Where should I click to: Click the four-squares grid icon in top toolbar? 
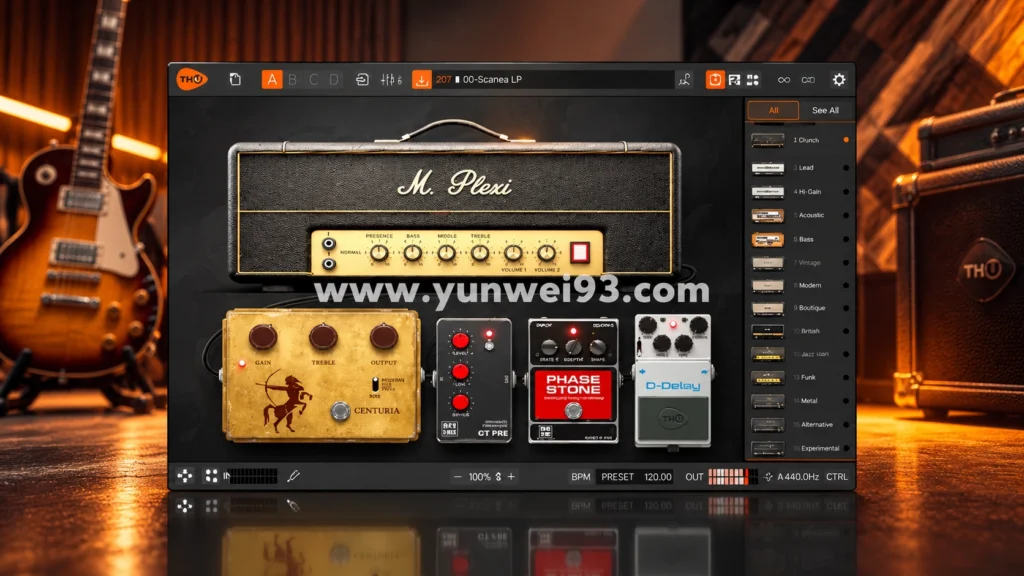tap(753, 80)
